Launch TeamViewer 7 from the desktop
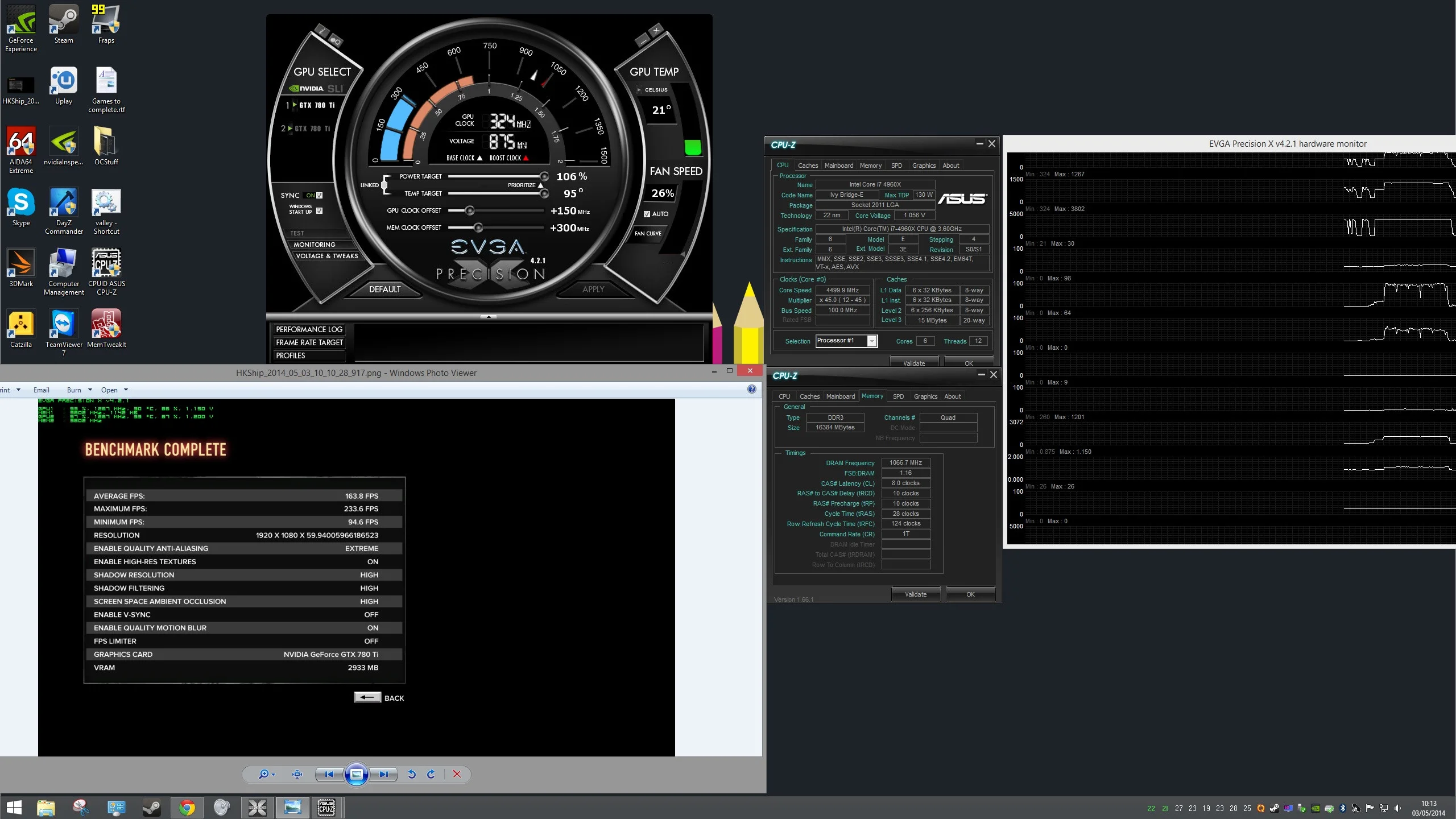 coord(64,333)
